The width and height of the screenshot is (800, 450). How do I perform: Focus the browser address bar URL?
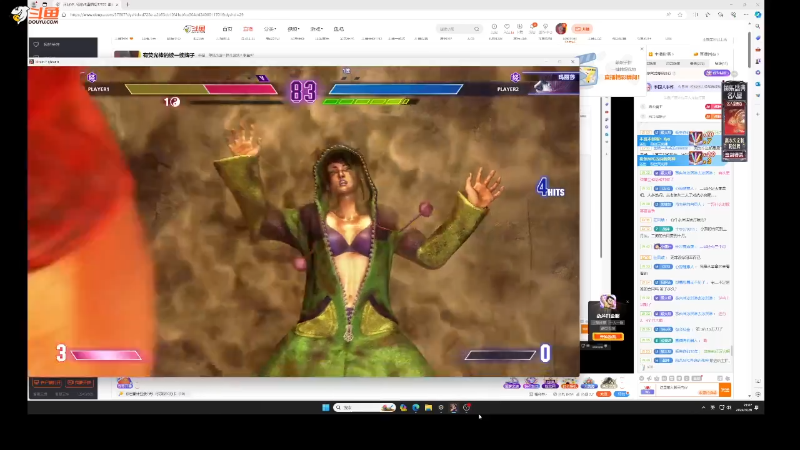157,15
